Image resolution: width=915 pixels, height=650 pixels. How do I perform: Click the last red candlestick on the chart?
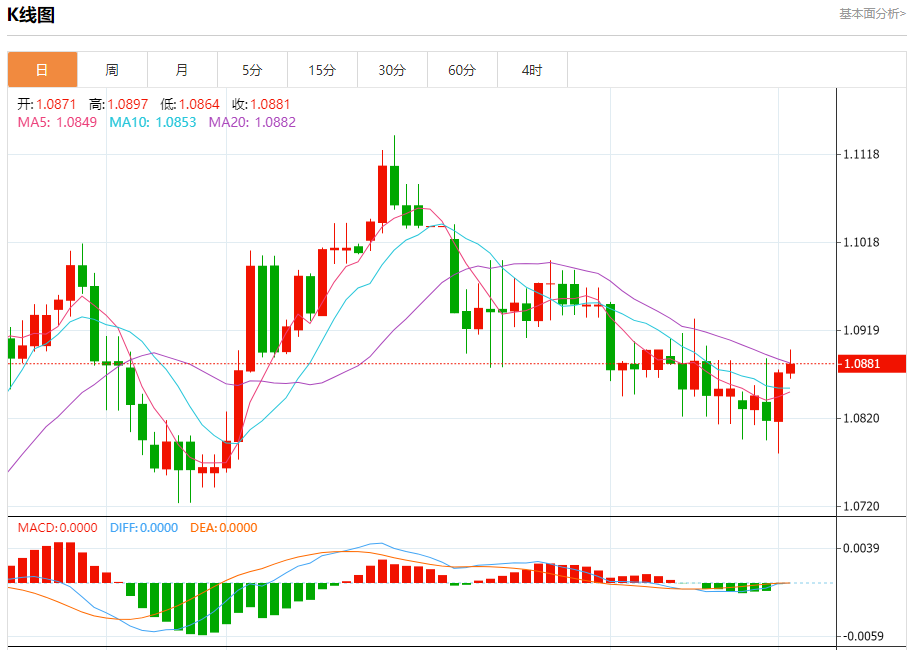point(791,368)
